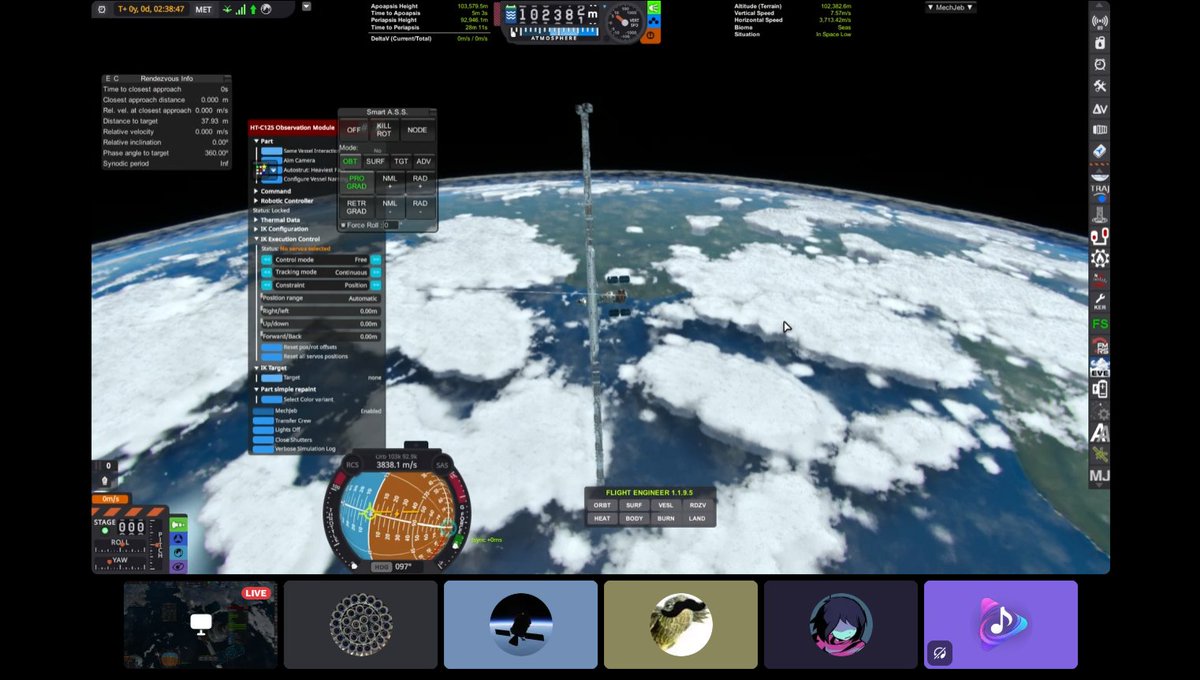Select NODE in Smart A.S.S.

point(417,130)
